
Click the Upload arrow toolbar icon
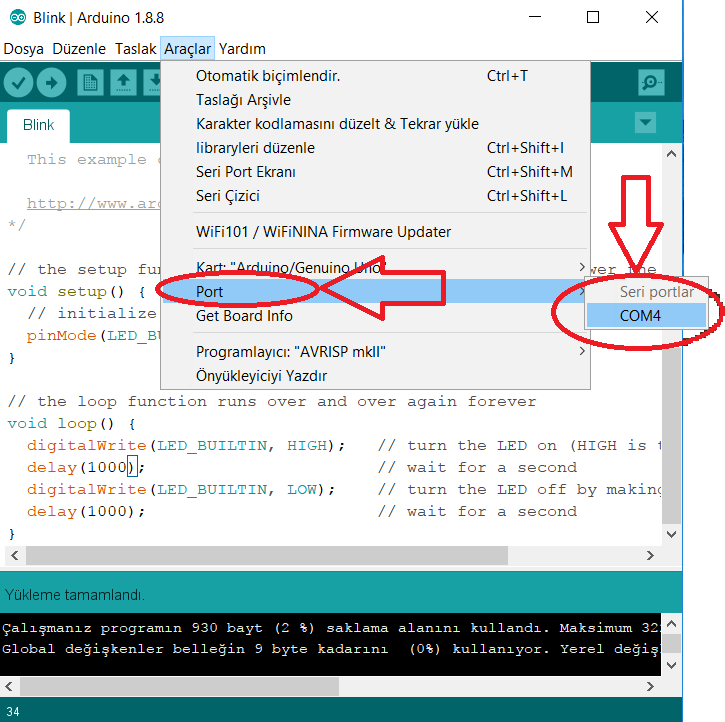coord(52,83)
